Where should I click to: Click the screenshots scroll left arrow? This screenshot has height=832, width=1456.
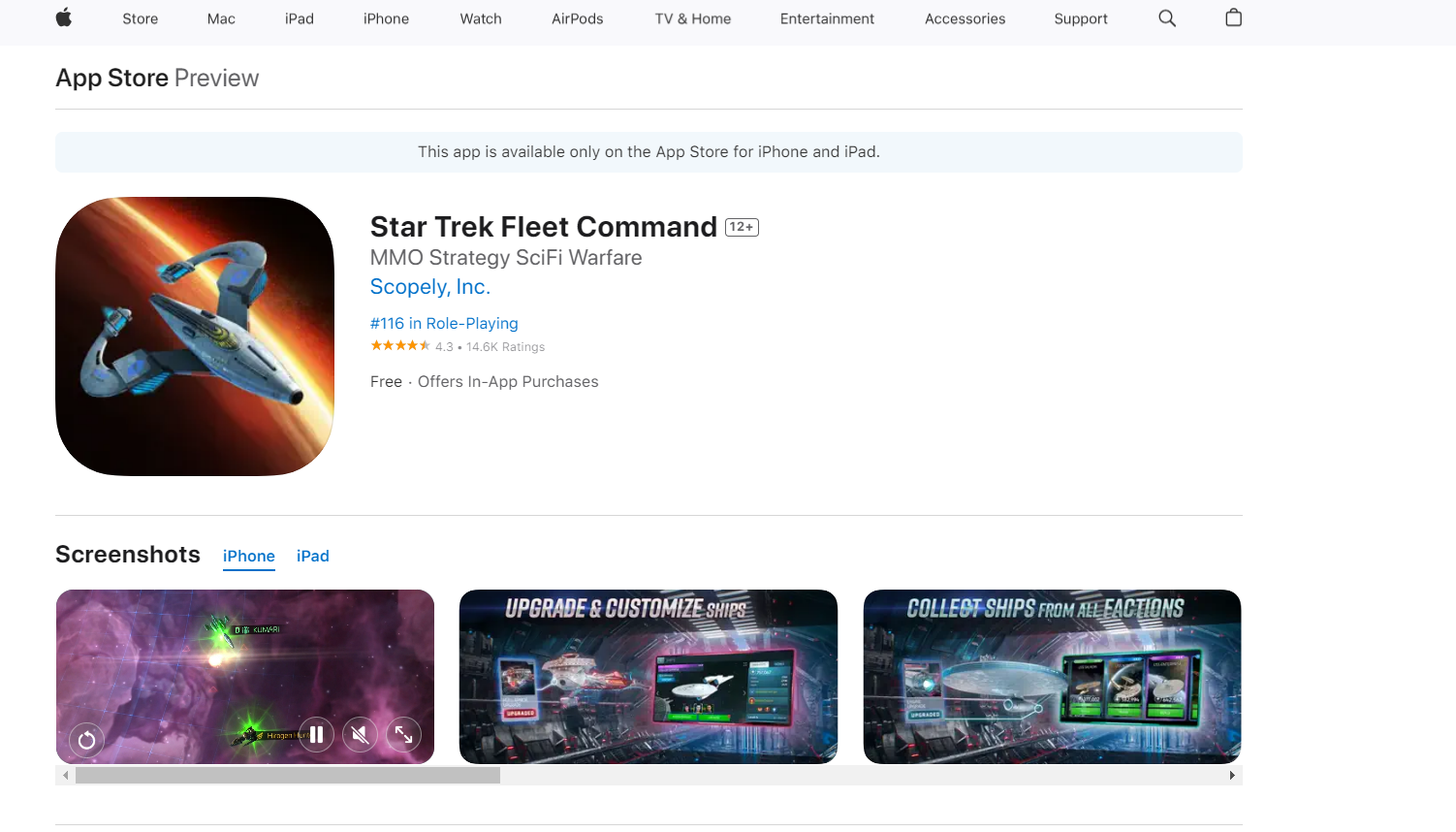pyautogui.click(x=65, y=776)
